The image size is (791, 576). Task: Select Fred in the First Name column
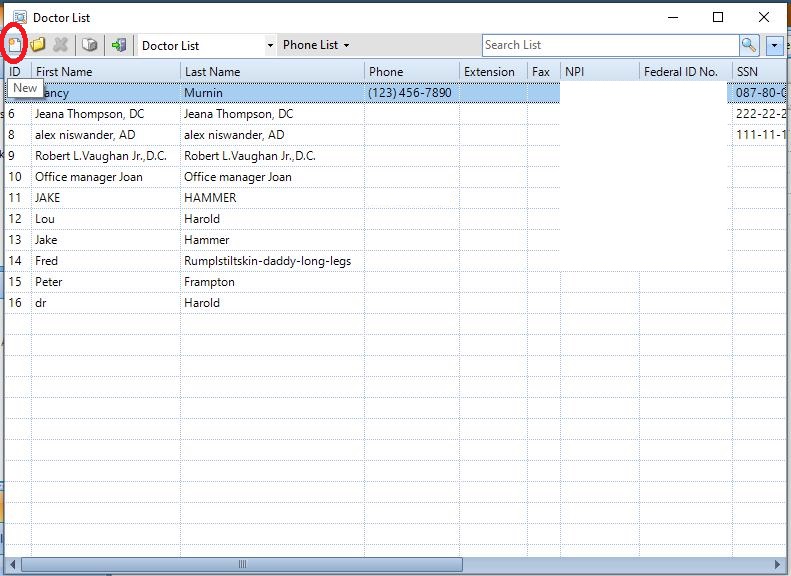(x=106, y=261)
